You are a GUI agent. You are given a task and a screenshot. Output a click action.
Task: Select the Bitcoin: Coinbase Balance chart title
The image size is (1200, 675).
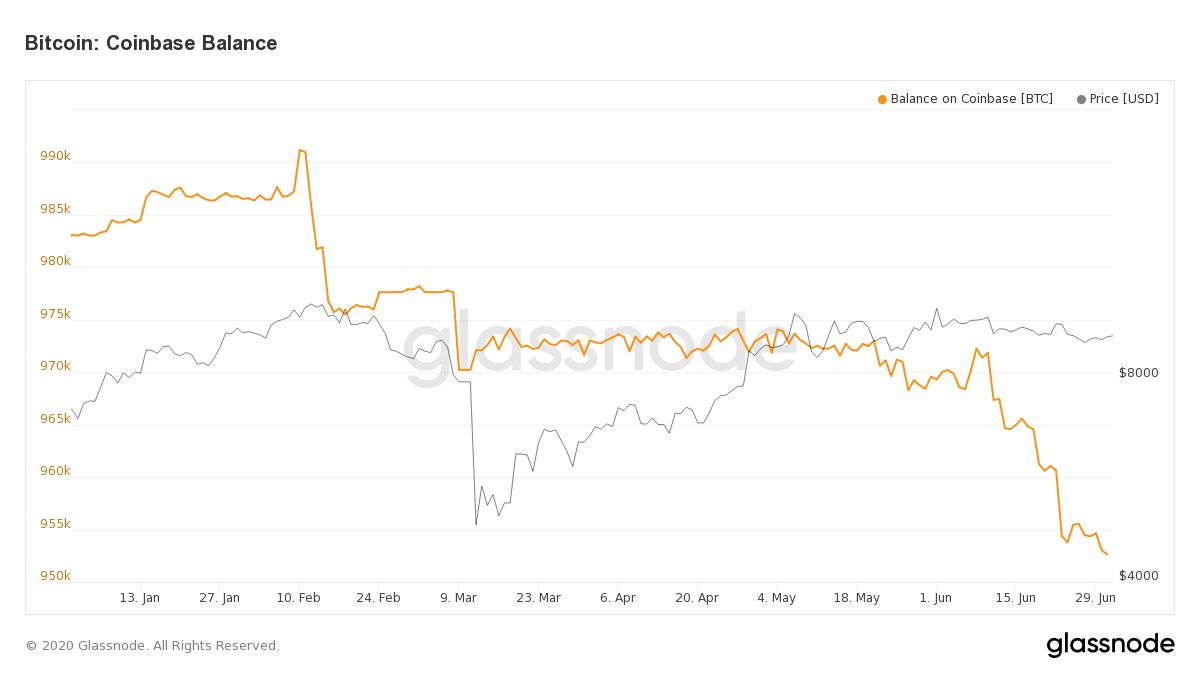click(151, 43)
